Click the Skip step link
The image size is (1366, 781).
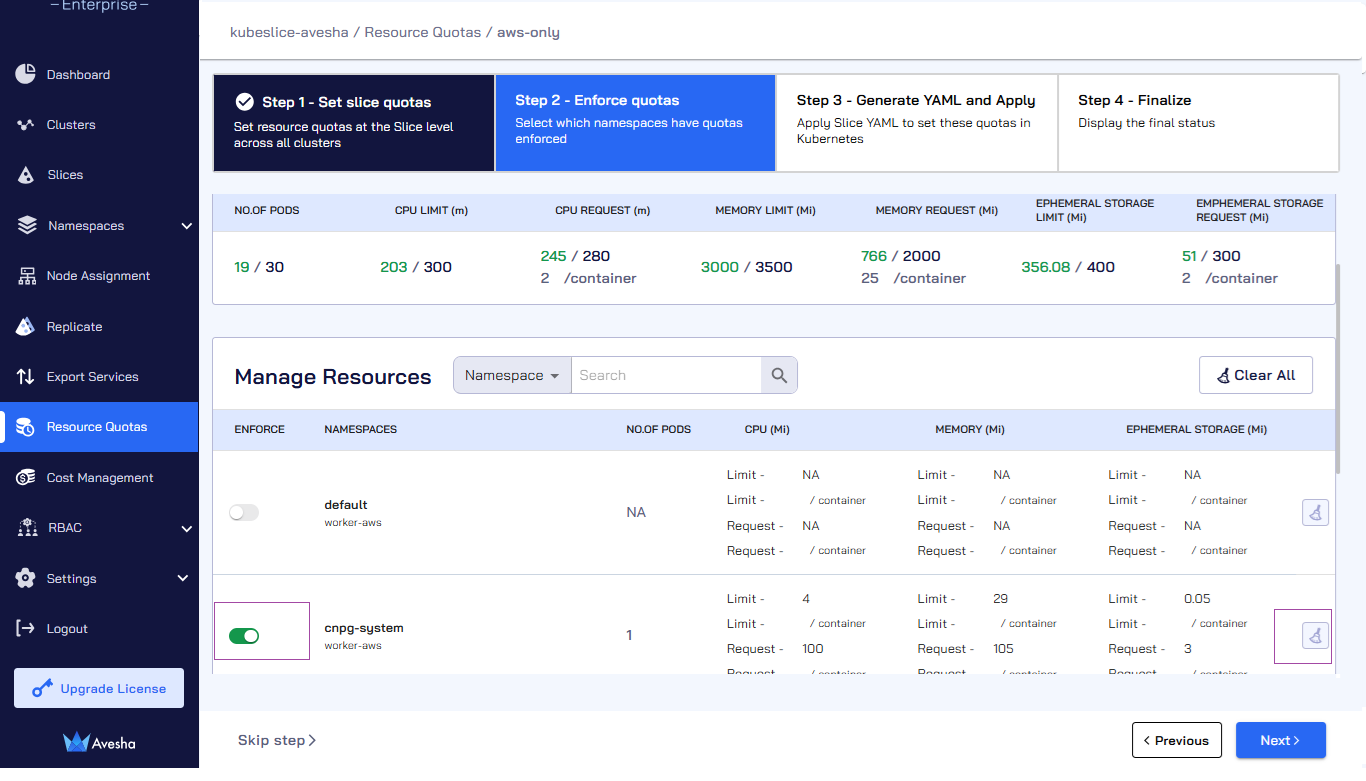(x=277, y=740)
